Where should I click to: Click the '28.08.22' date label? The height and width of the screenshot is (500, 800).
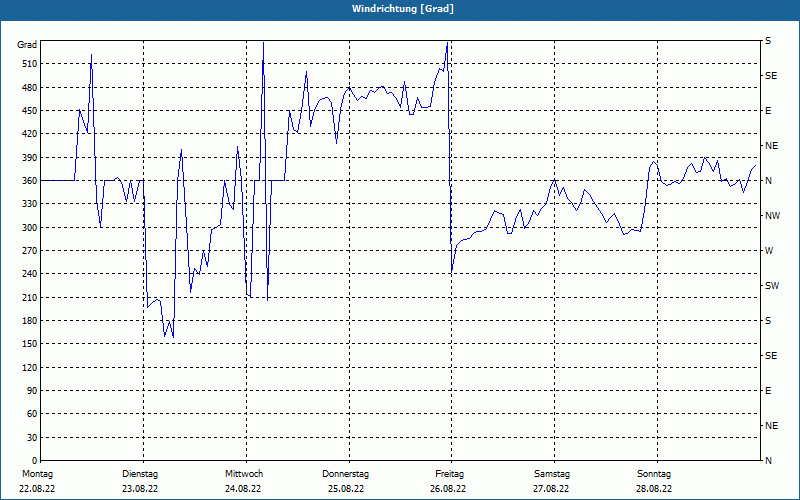(x=654, y=489)
